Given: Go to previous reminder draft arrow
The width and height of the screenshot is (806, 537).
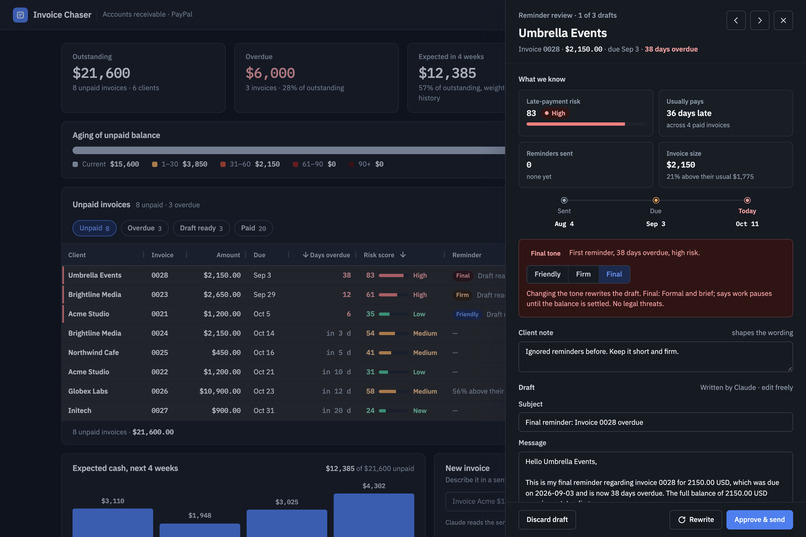Looking at the screenshot, I should [736, 21].
